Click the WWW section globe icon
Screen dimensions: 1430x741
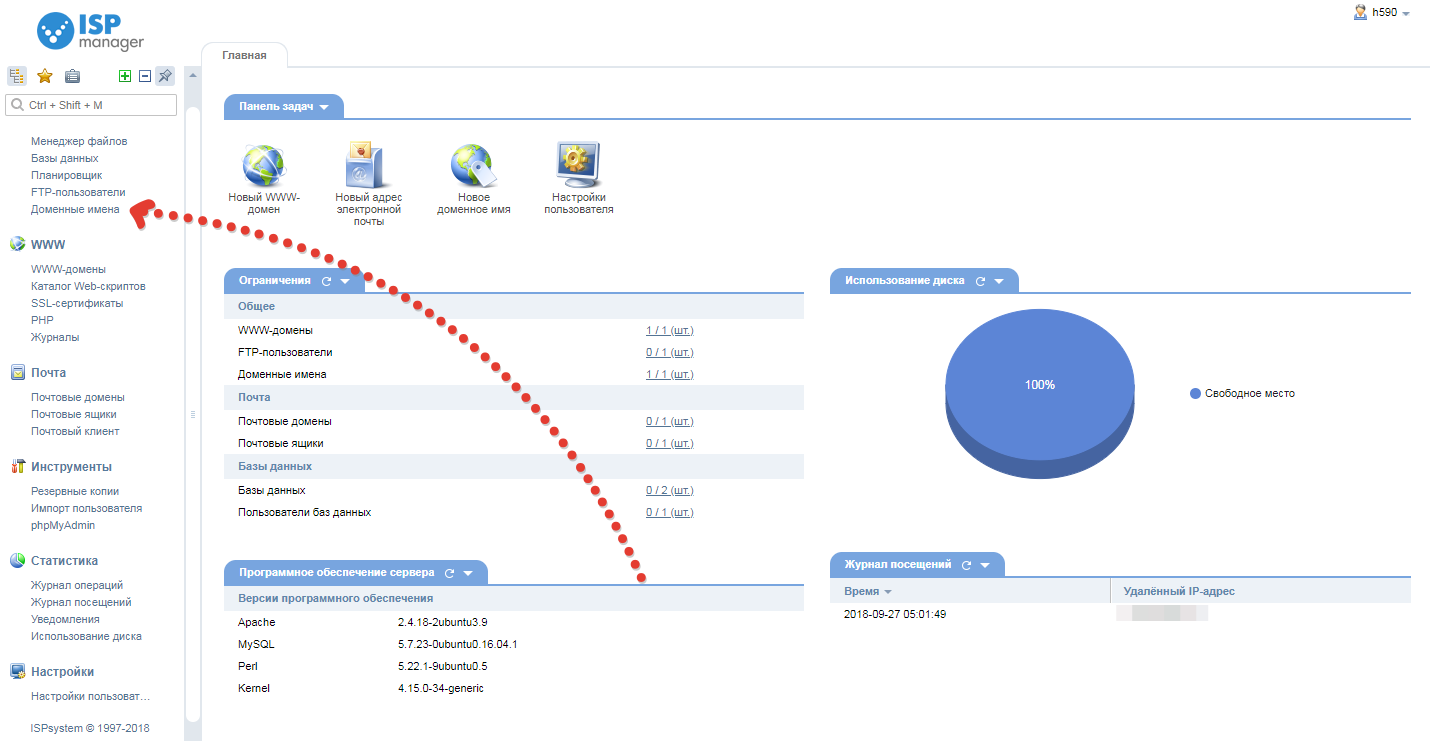pos(17,244)
